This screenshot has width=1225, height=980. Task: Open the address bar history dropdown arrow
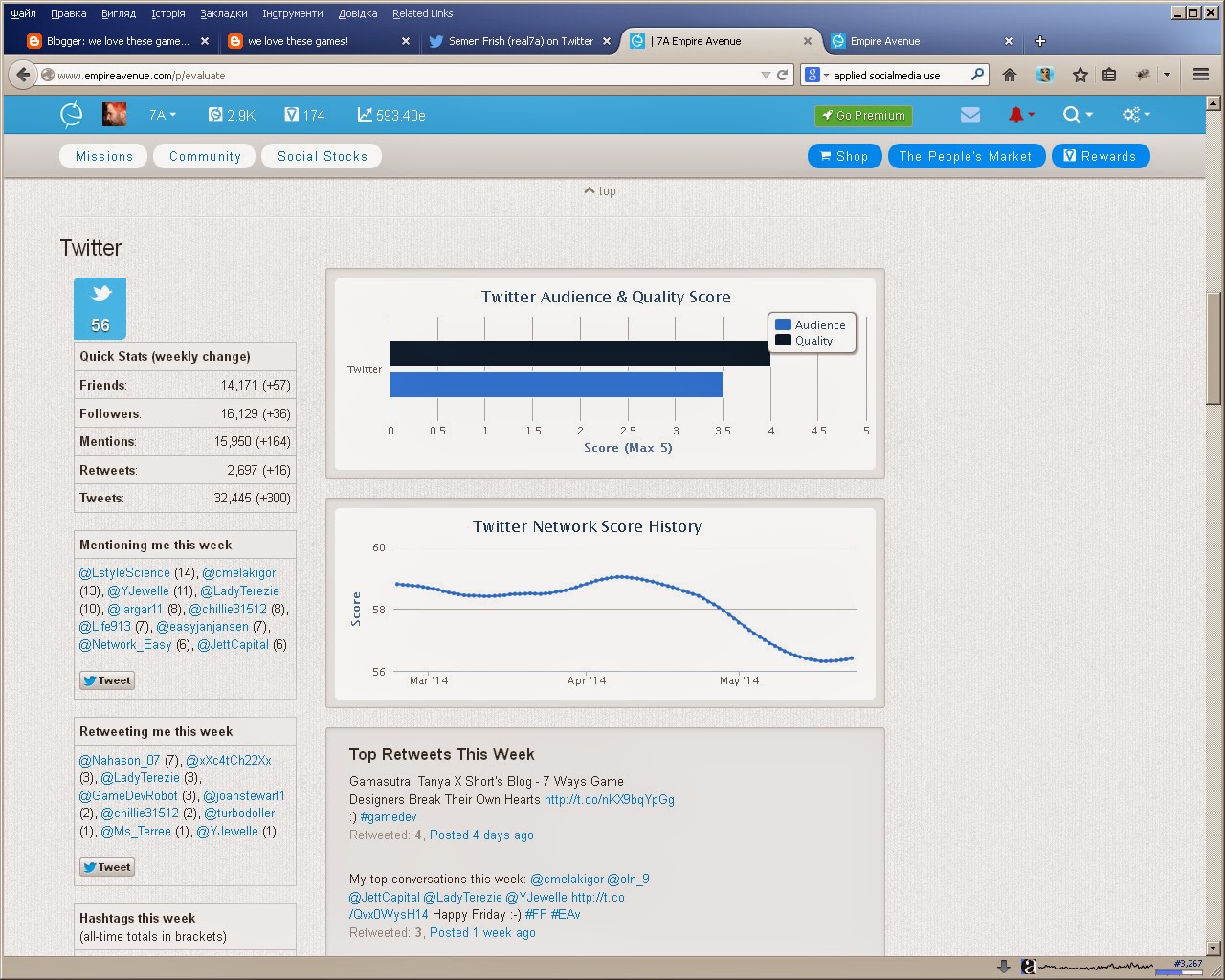766,75
